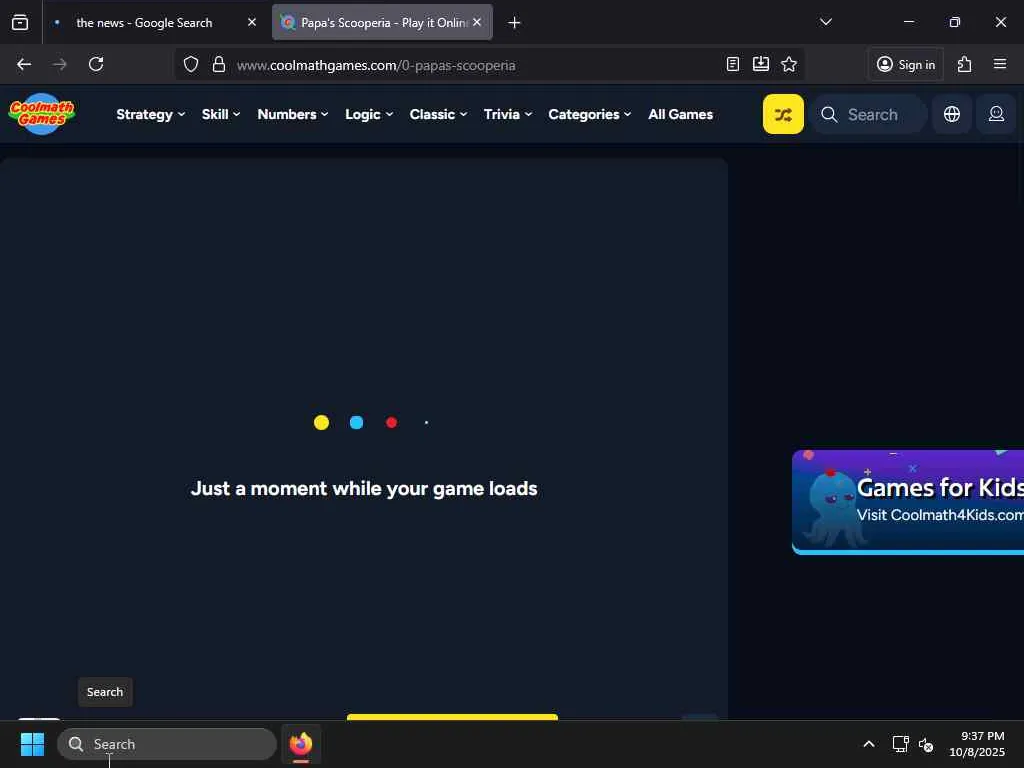The width and height of the screenshot is (1024, 768).
Task: Switch to 'the news - Google Search' tab
Action: pyautogui.click(x=144, y=23)
